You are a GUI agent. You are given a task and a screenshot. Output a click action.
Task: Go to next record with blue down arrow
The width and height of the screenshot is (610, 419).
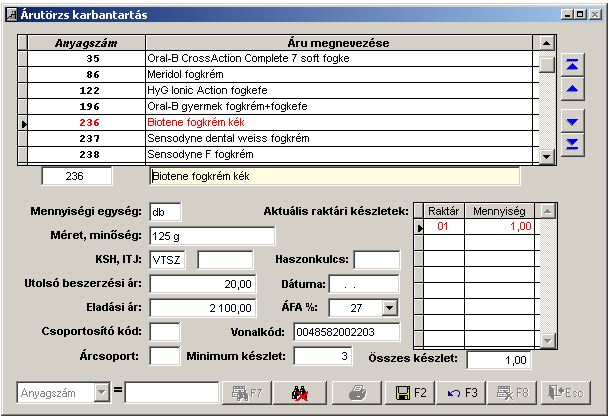(573, 122)
